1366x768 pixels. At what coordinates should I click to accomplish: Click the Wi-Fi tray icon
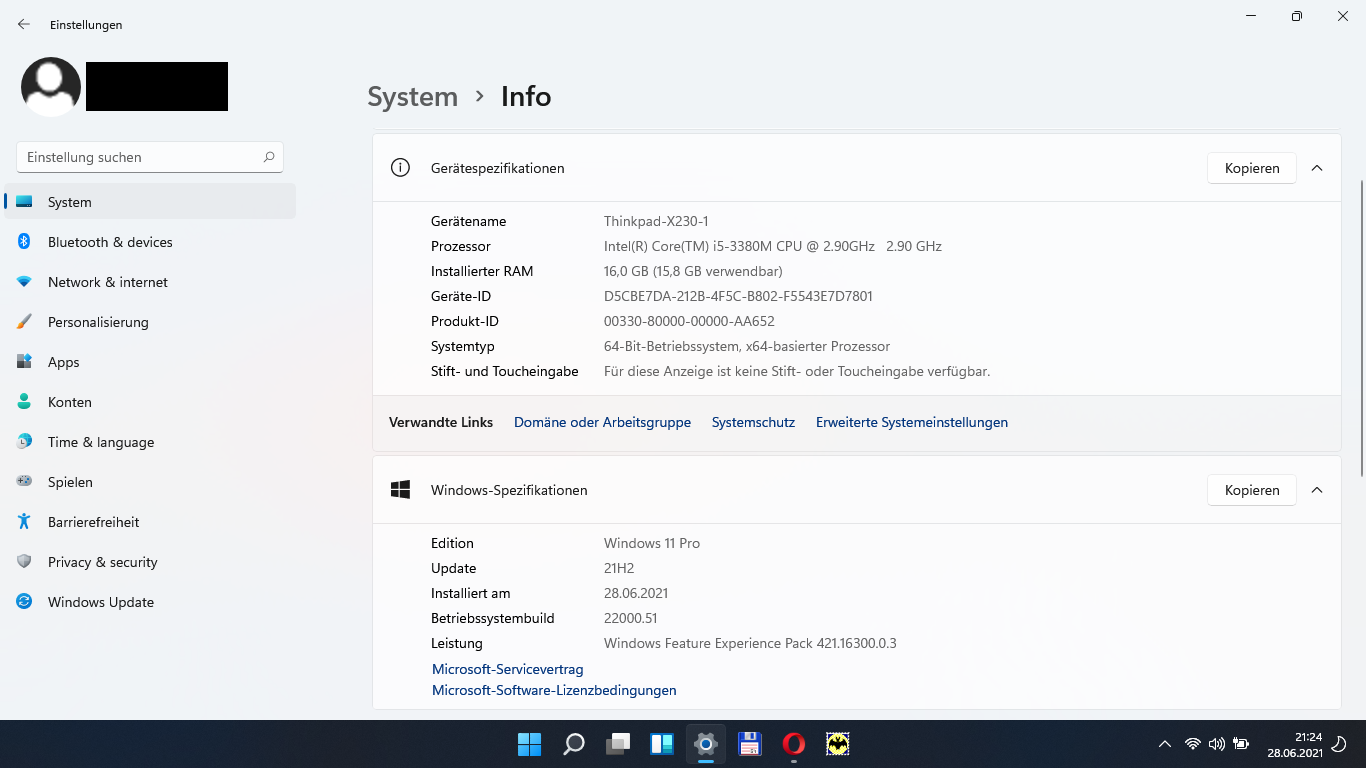tap(1192, 744)
